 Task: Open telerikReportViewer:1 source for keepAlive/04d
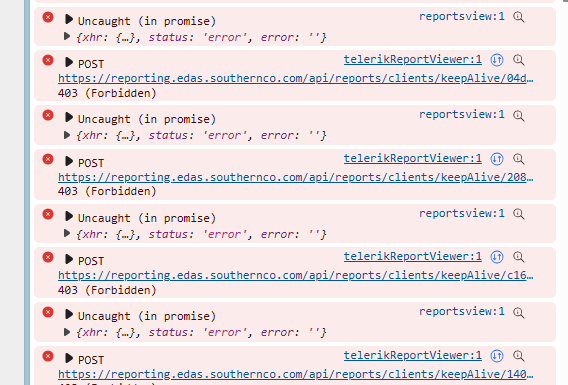413,59
